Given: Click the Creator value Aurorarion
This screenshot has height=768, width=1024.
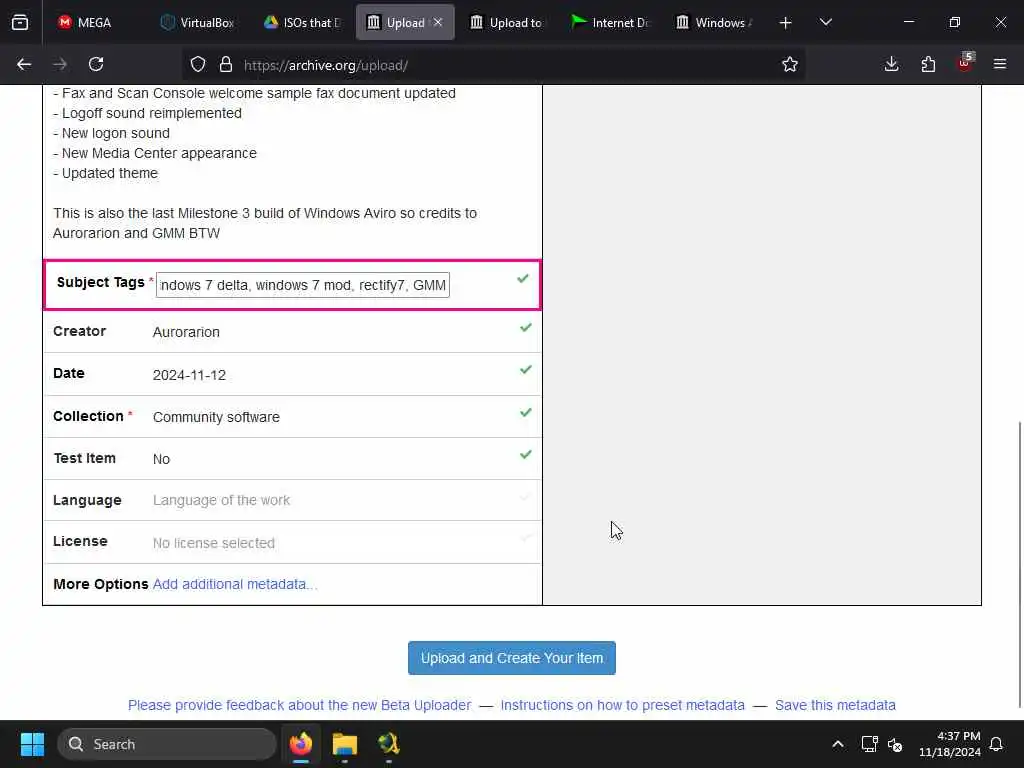Looking at the screenshot, I should [186, 332].
